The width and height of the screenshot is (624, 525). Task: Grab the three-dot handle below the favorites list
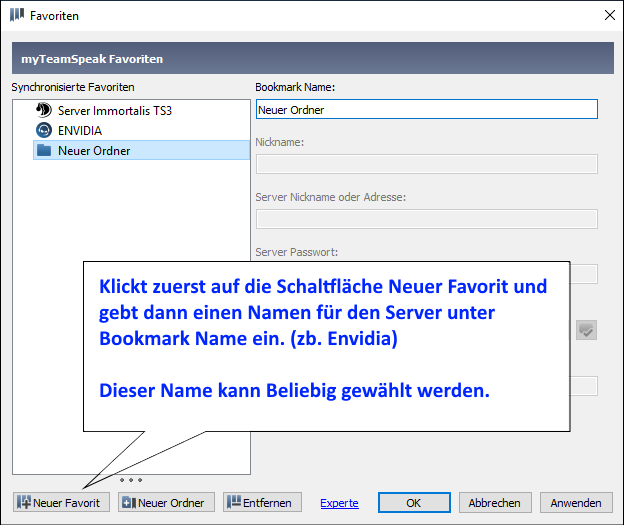coord(131,480)
